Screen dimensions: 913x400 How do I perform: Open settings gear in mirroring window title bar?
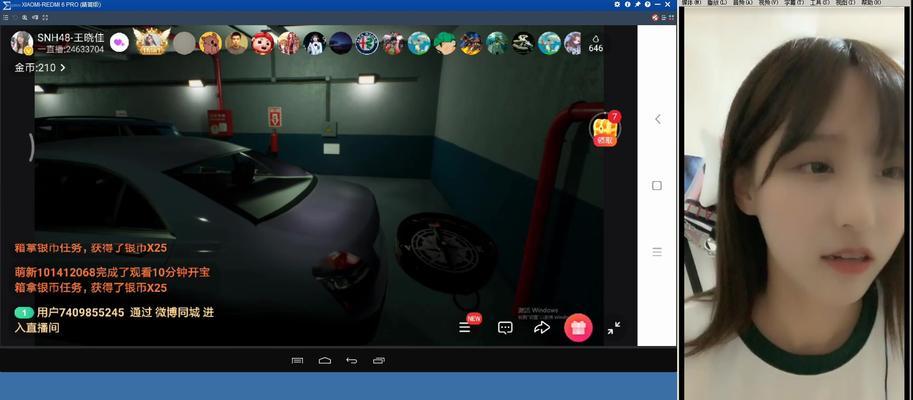[x=617, y=5]
